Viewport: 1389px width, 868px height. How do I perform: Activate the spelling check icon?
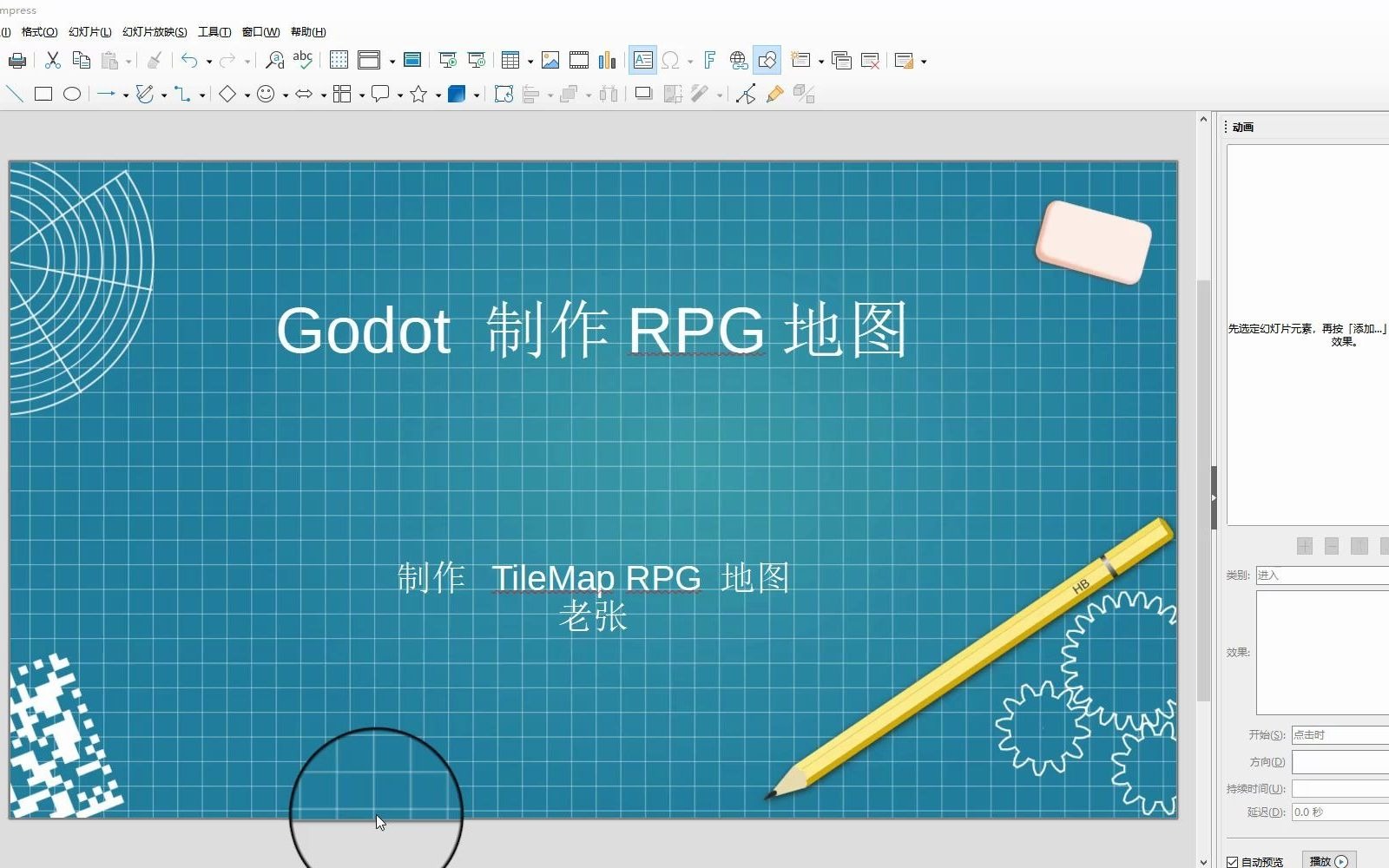click(302, 60)
